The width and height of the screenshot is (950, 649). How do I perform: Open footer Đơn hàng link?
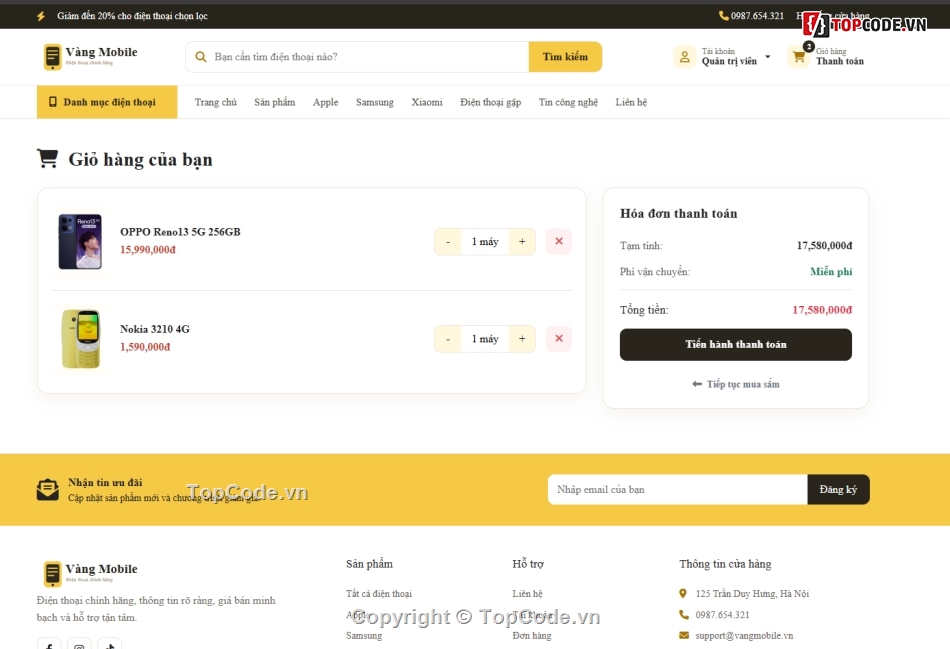531,635
